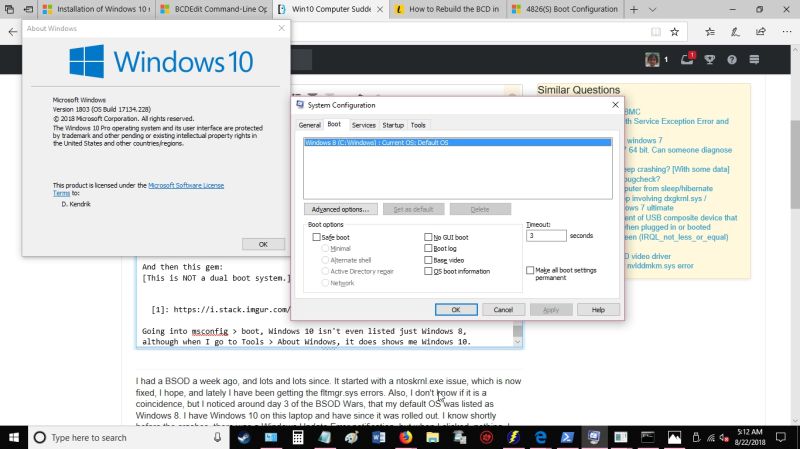This screenshot has width=800, height=449.
Task: Open Edge reading view icon
Action: click(656, 32)
